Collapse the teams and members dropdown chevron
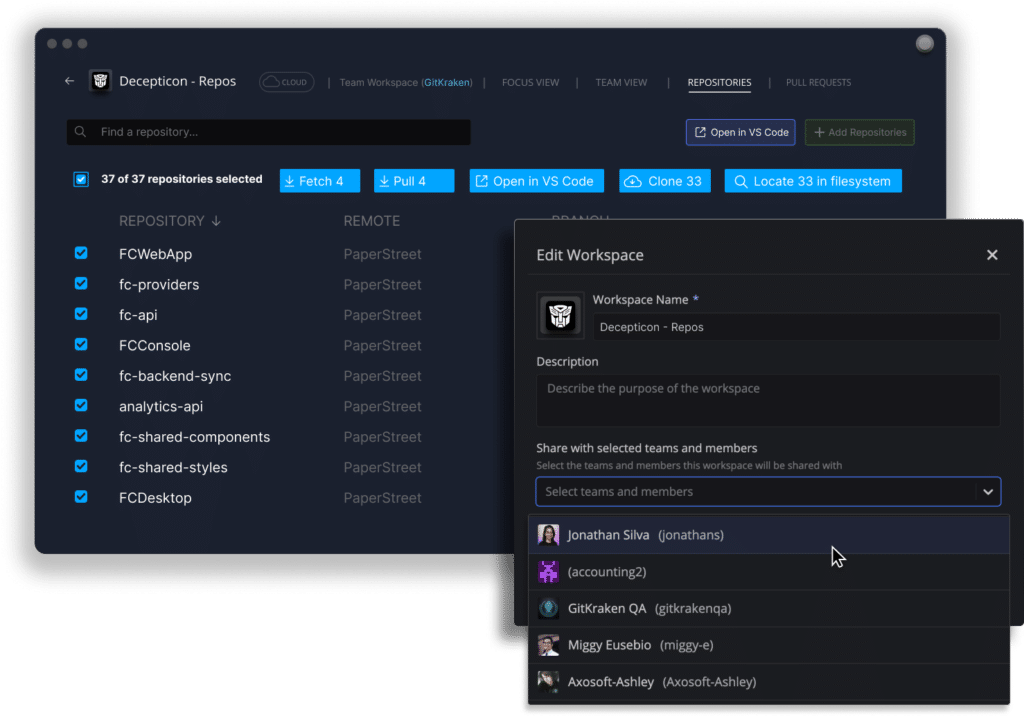 point(987,492)
